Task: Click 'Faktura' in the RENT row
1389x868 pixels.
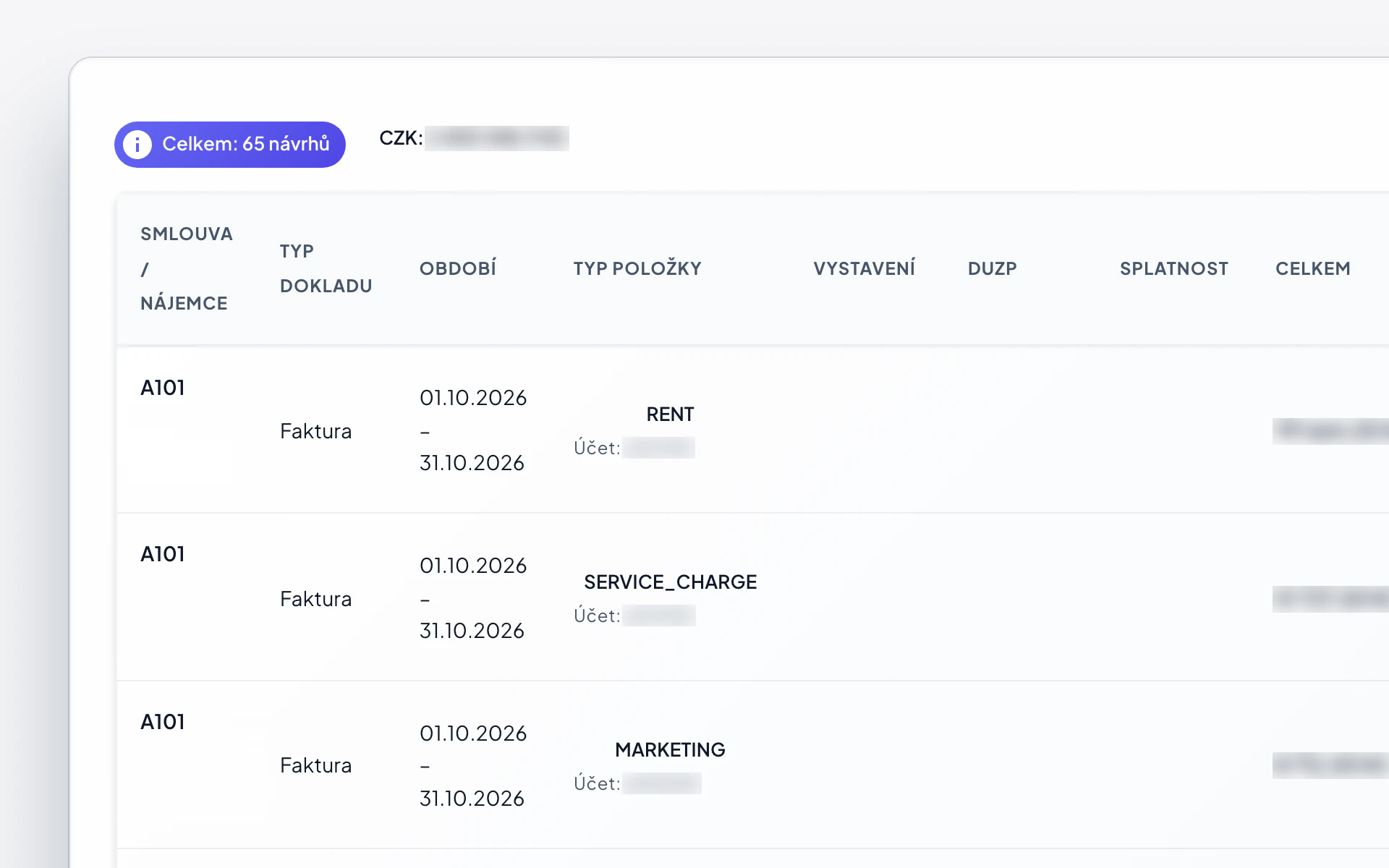Action: (x=316, y=431)
